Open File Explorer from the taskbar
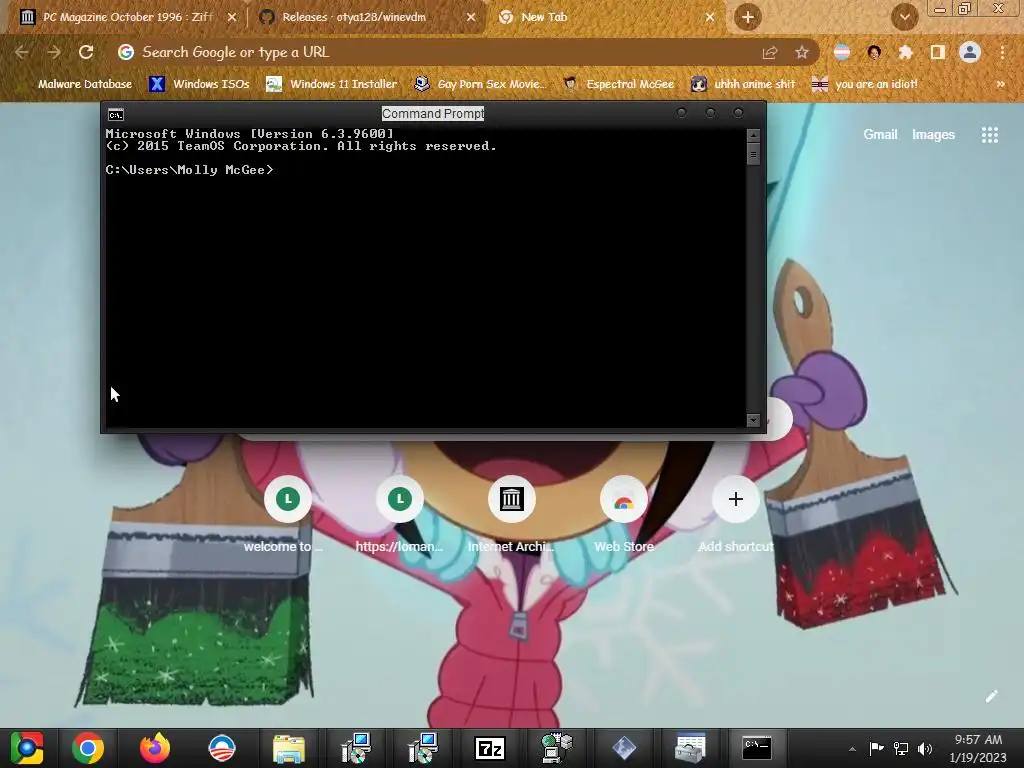Screen dimensions: 1024x768 tap(289, 748)
